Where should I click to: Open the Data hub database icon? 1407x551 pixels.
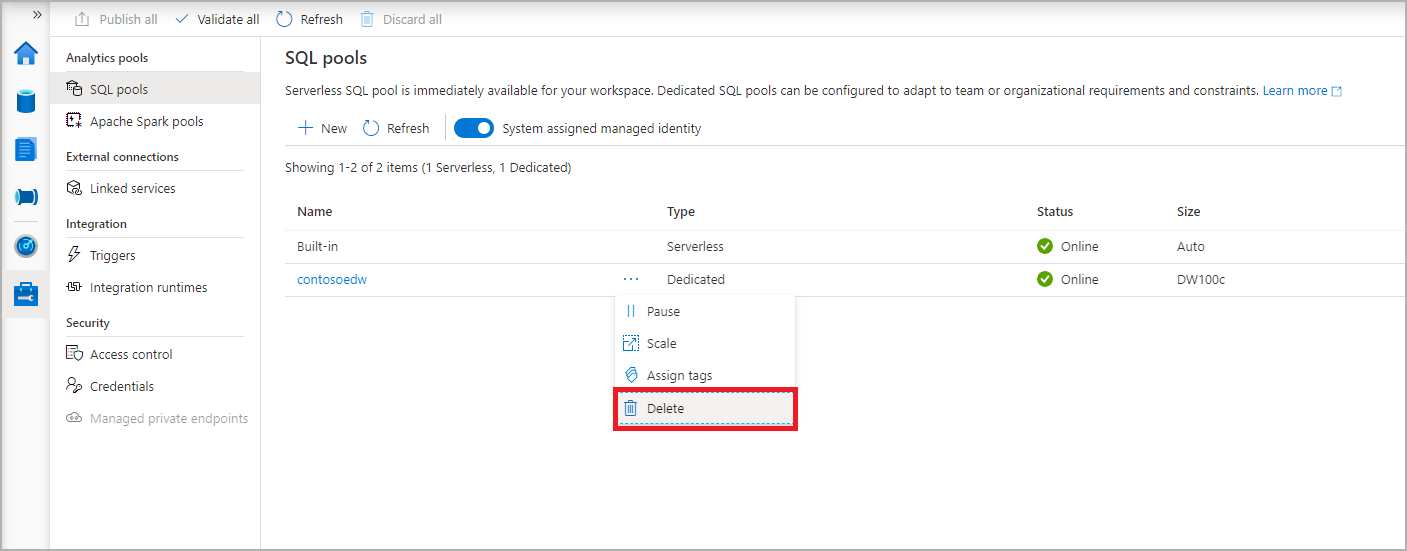(26, 101)
